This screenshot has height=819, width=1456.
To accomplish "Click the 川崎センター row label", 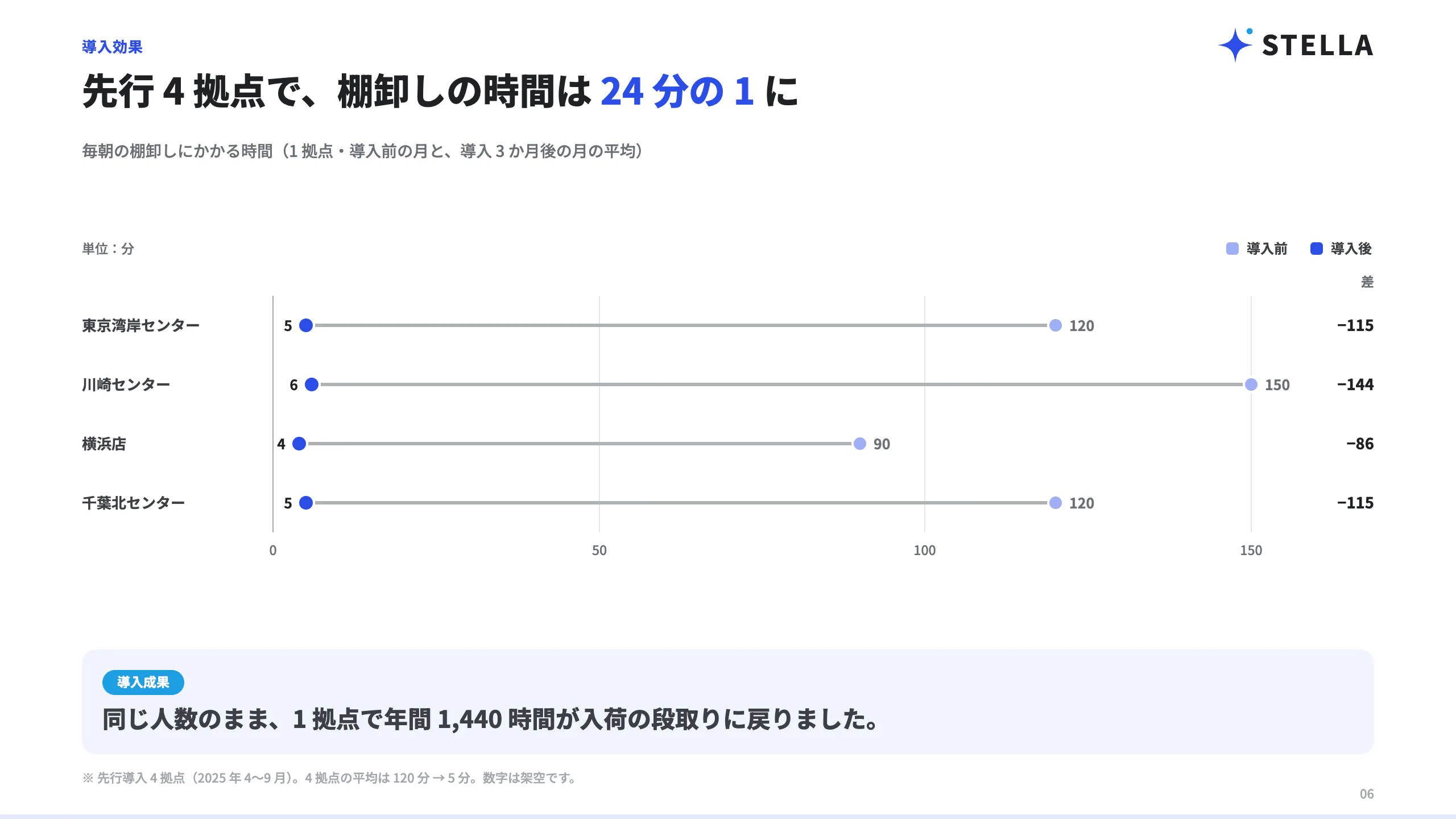I will pyautogui.click(x=126, y=384).
